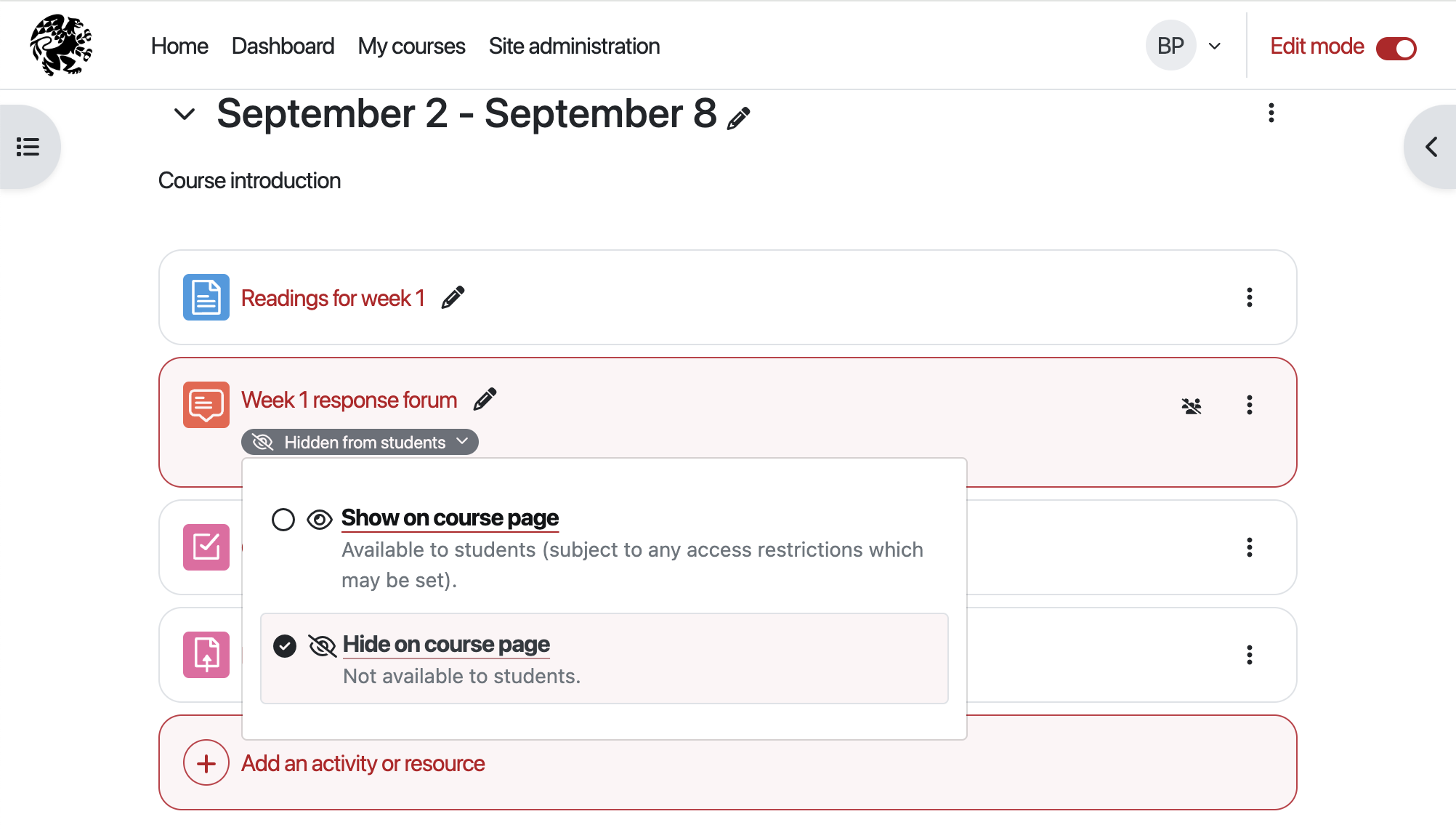The image size is (1456, 830).
Task: Click pencil icon next to Readings for week 1
Action: 453,297
